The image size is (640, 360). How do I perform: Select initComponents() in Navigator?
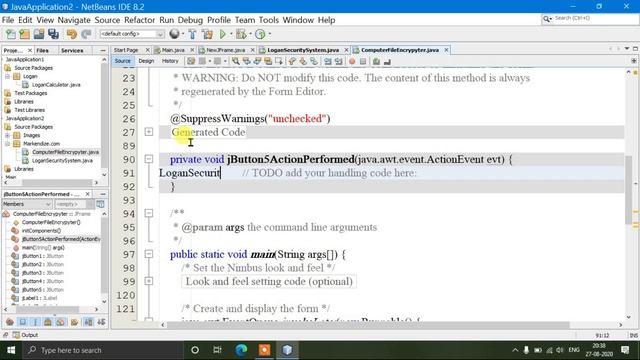(41, 231)
